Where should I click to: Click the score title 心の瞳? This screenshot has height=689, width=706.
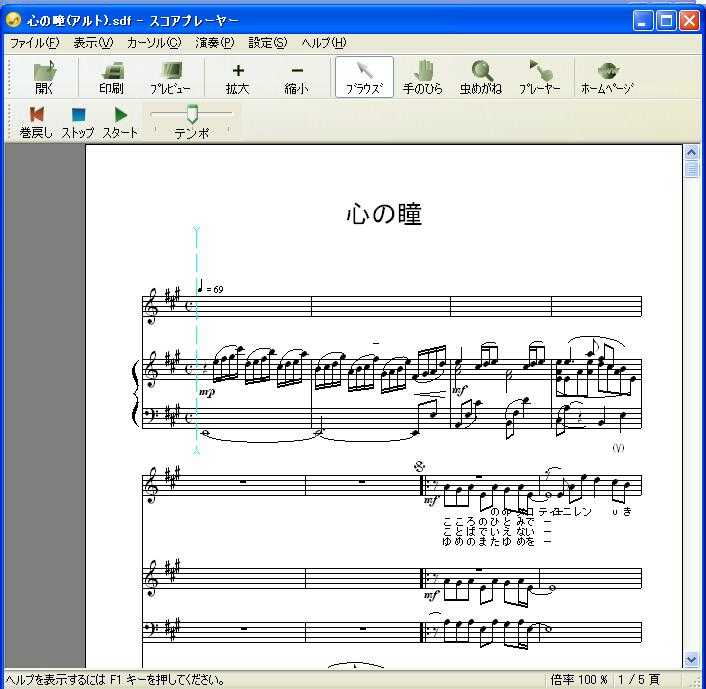pyautogui.click(x=384, y=214)
